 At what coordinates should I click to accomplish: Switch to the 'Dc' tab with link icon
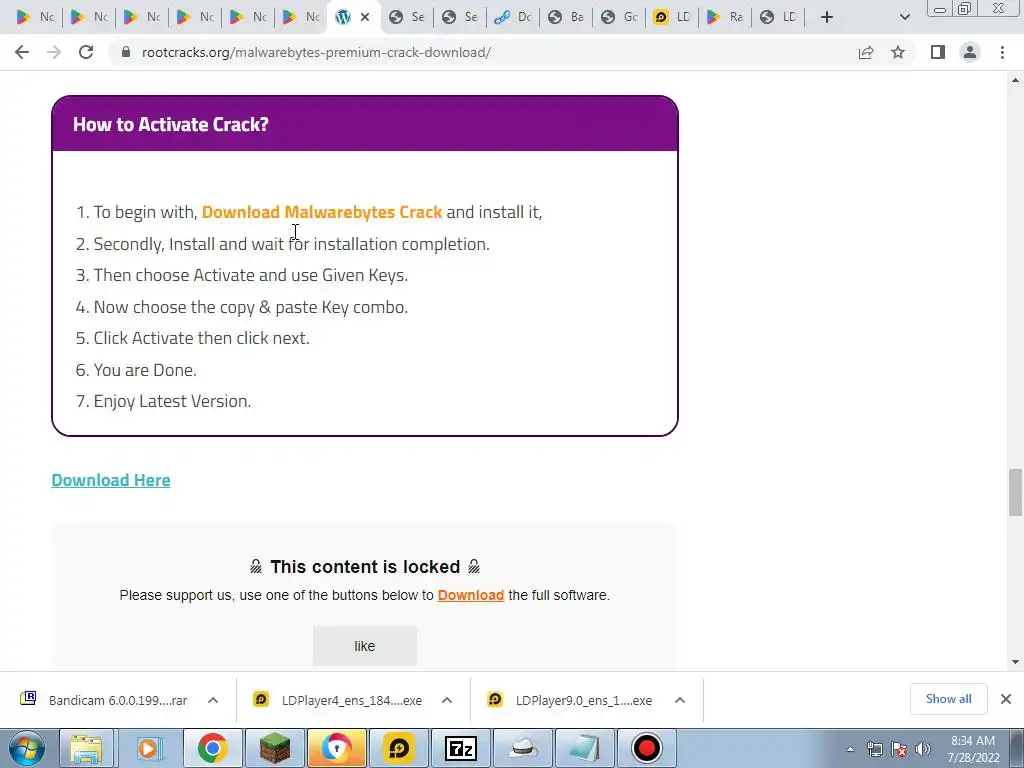pos(513,17)
